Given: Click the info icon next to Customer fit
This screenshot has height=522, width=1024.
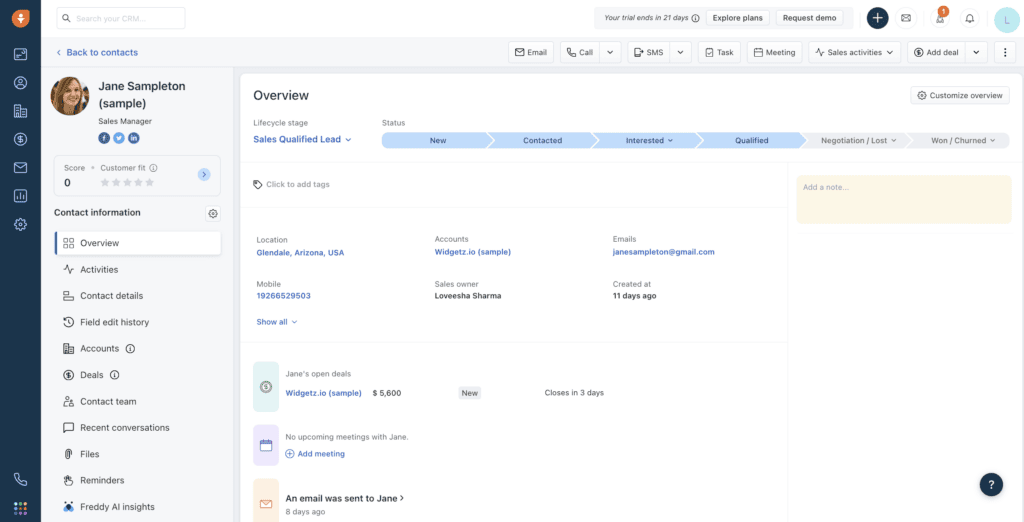Looking at the screenshot, I should click(x=153, y=168).
